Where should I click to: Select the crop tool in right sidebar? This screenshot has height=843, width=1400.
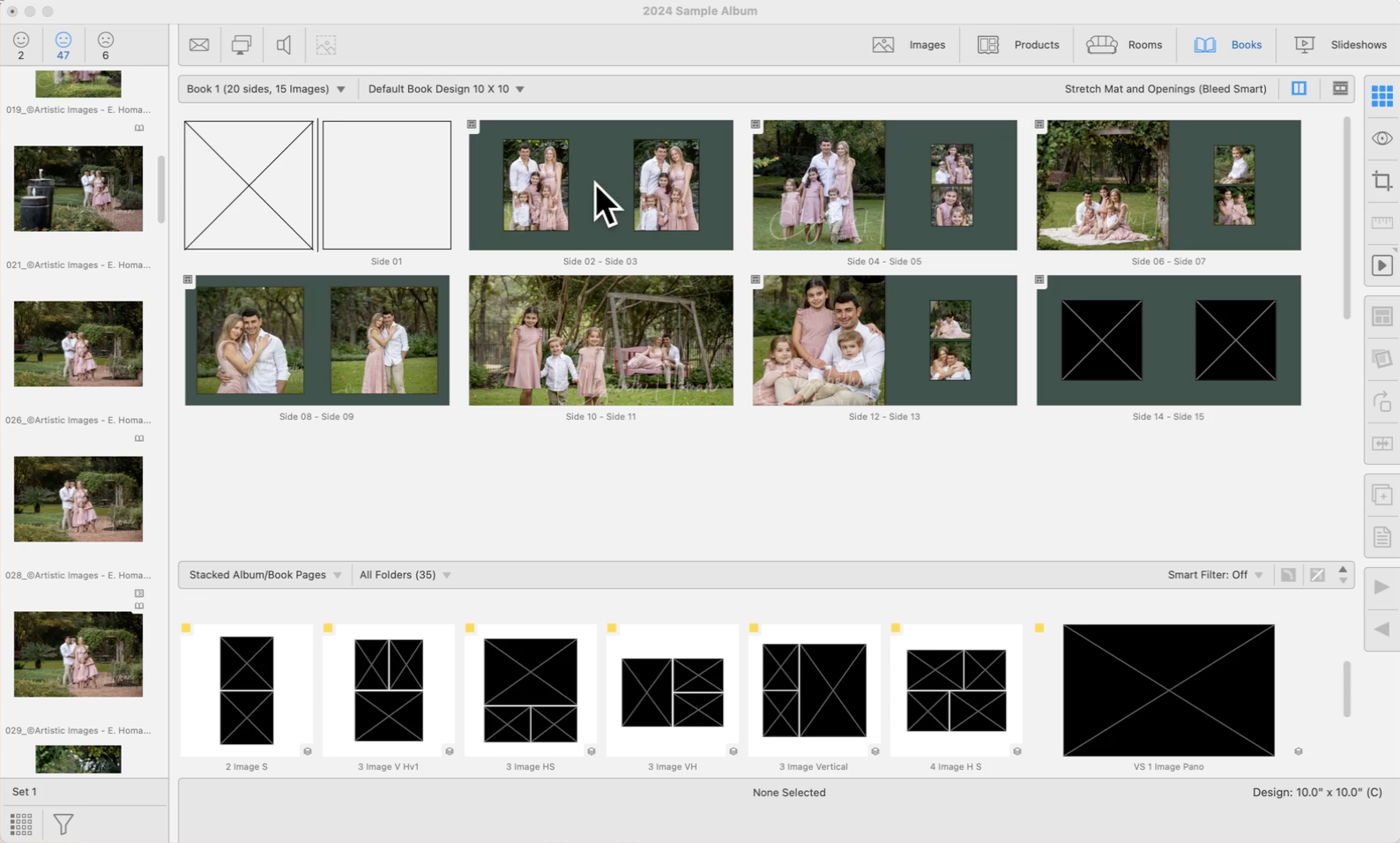(x=1381, y=181)
